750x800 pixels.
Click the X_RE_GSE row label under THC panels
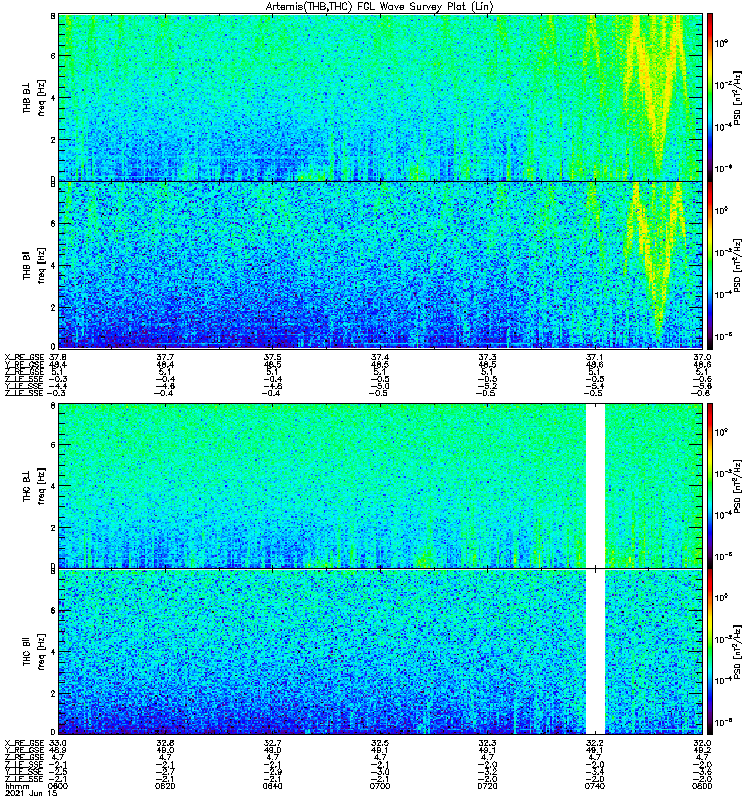click(24, 743)
